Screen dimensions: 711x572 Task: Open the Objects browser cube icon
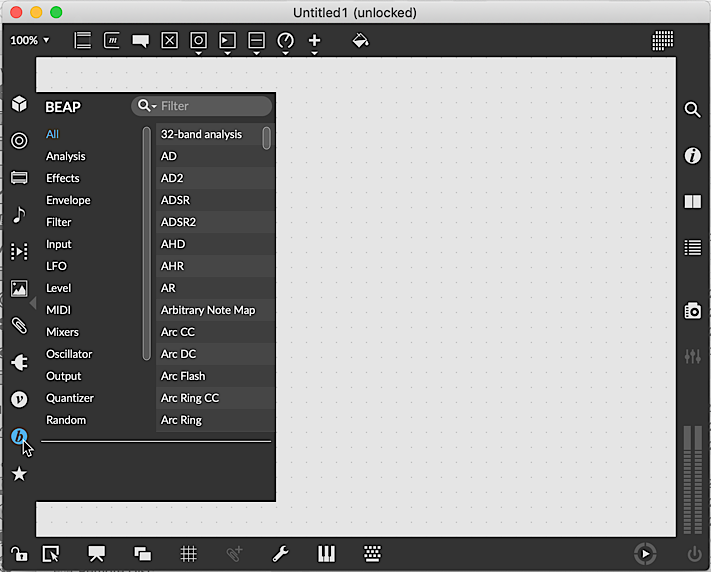click(x=19, y=104)
